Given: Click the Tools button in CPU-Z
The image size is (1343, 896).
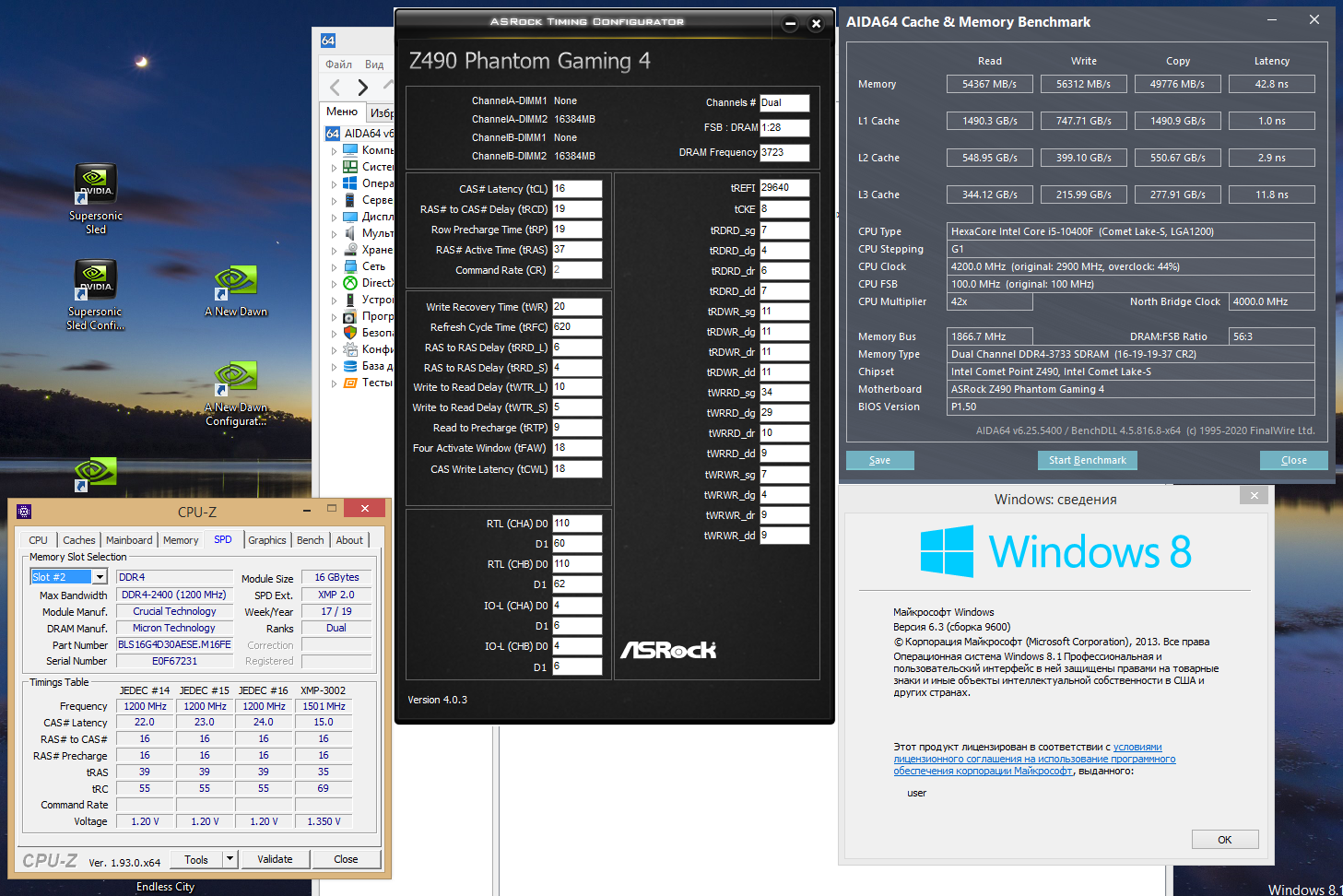Looking at the screenshot, I should [x=196, y=859].
